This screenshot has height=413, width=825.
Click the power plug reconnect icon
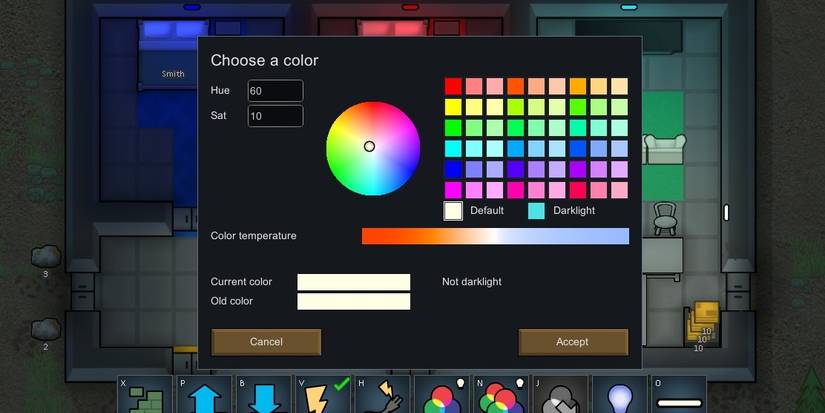click(x=381, y=396)
